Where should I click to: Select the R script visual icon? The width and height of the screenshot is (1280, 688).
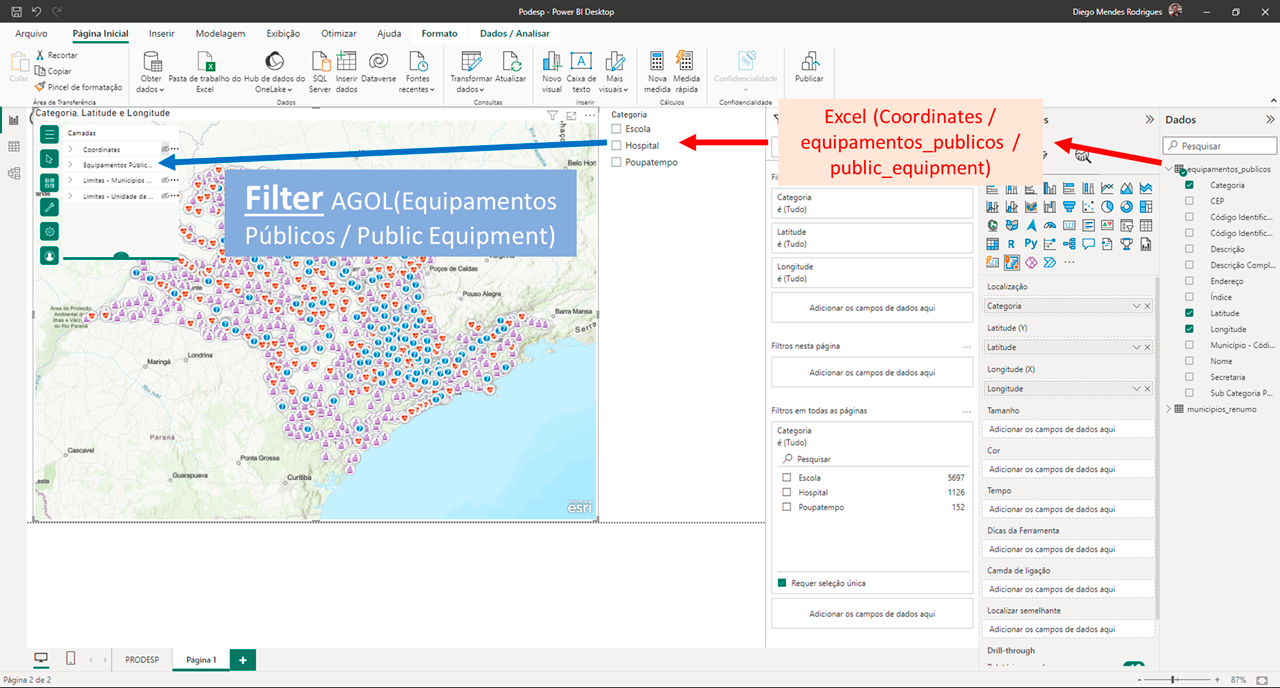coord(1012,244)
